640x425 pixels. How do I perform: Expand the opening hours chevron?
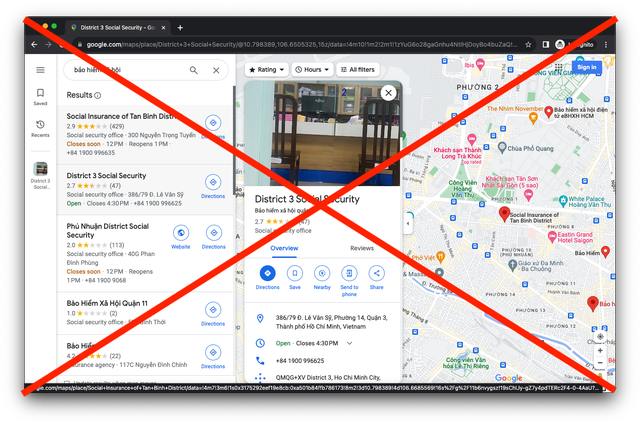(349, 343)
